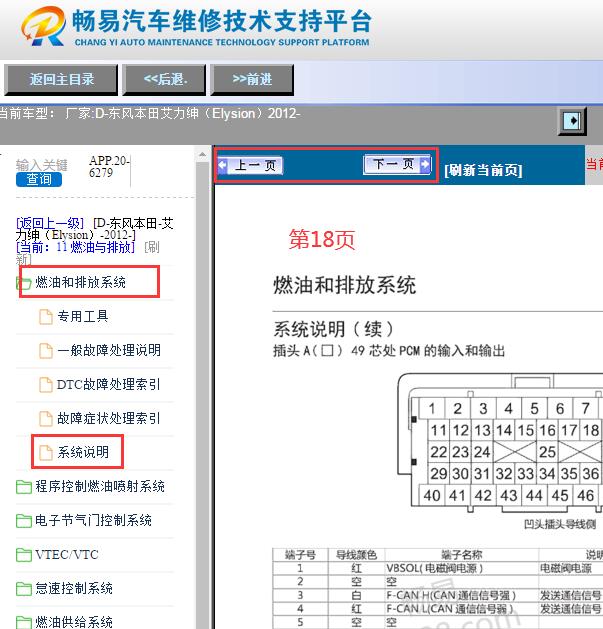Click the 导线颜色 table header

click(x=356, y=555)
